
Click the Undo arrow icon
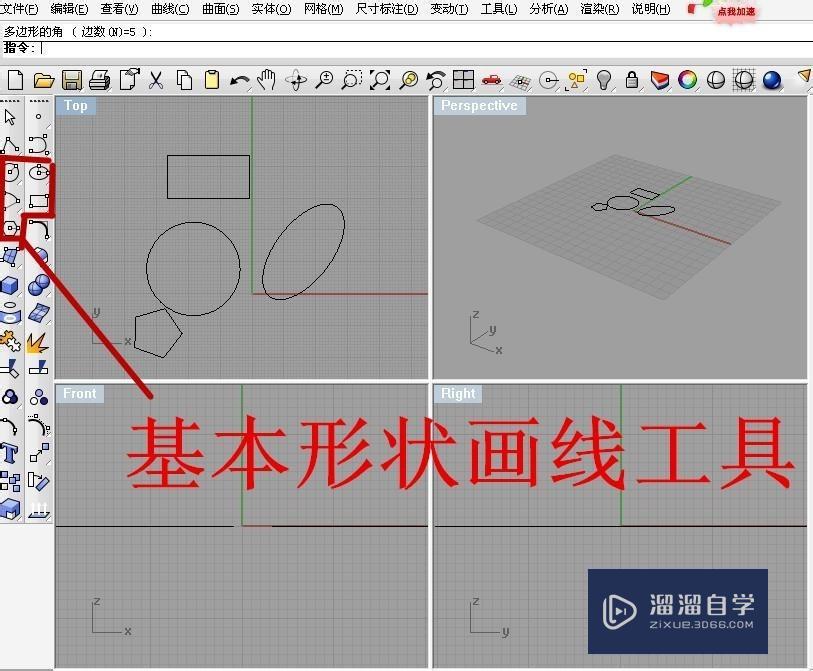(x=240, y=81)
